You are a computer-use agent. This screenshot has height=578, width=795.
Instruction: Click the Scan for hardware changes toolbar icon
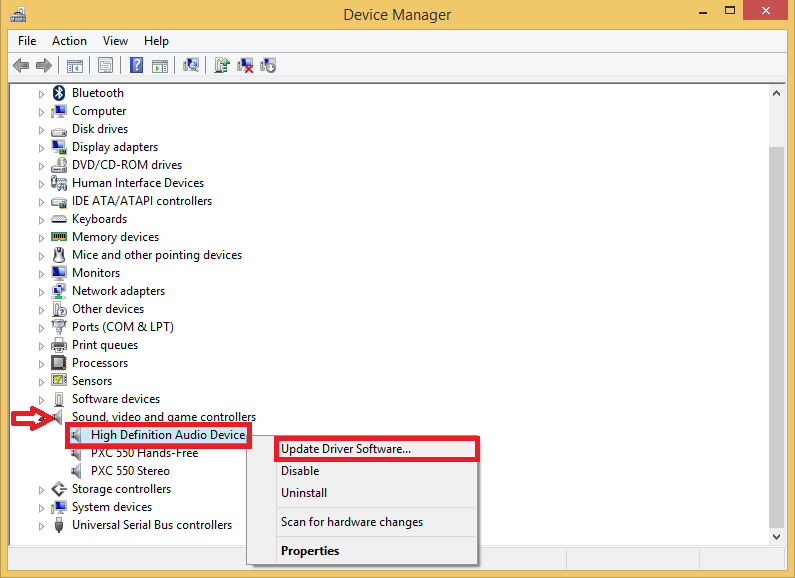point(191,65)
